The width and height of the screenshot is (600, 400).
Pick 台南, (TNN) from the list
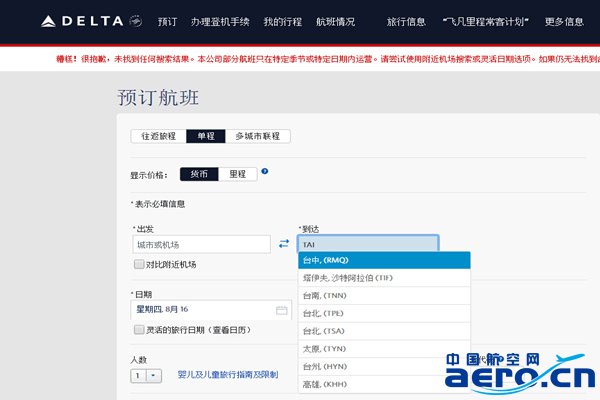[x=384, y=296]
